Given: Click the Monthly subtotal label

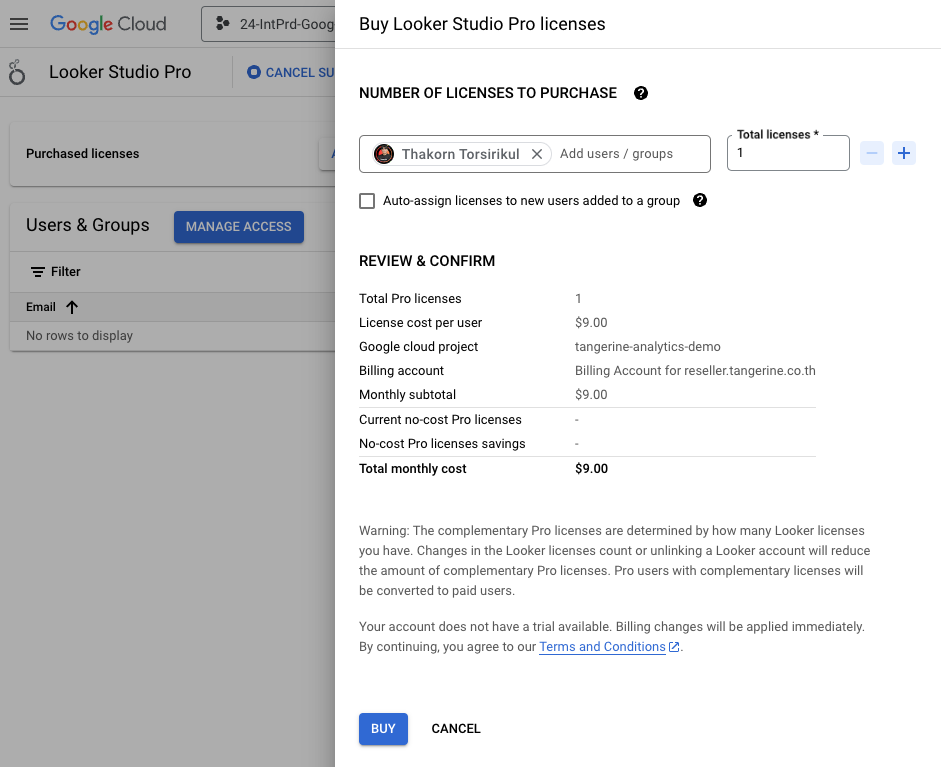Looking at the screenshot, I should coord(407,395).
